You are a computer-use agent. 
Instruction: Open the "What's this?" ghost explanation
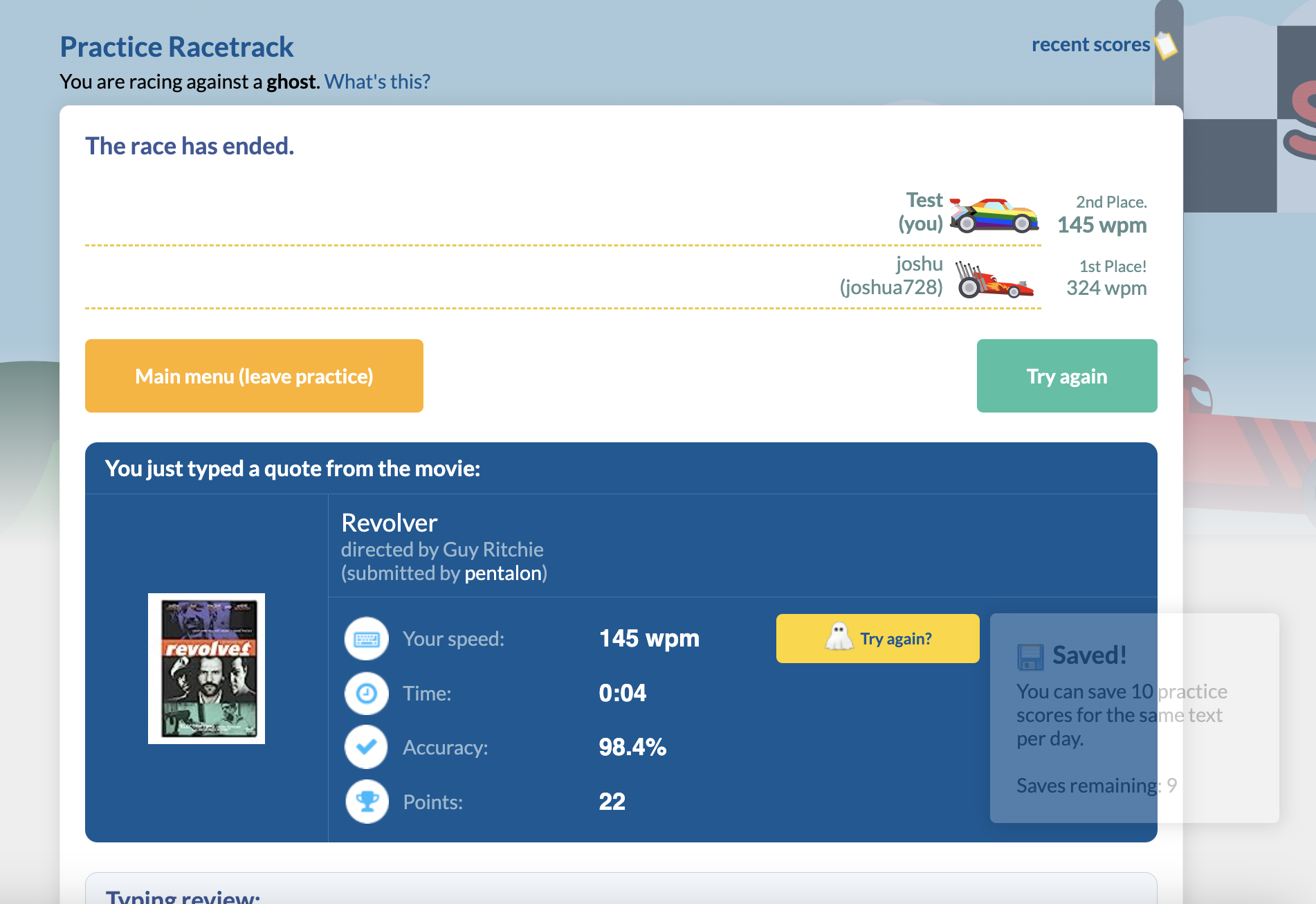377,82
